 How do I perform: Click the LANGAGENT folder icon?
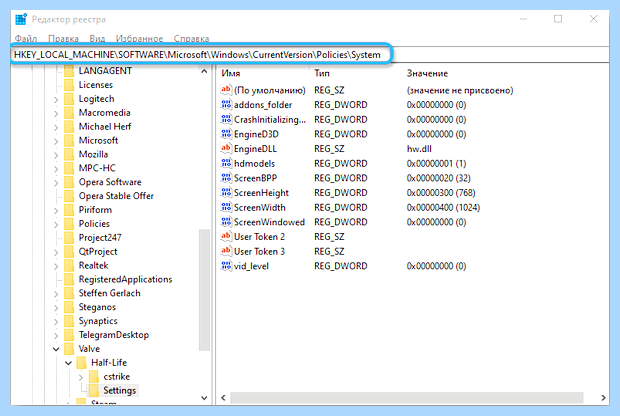pyautogui.click(x=69, y=71)
